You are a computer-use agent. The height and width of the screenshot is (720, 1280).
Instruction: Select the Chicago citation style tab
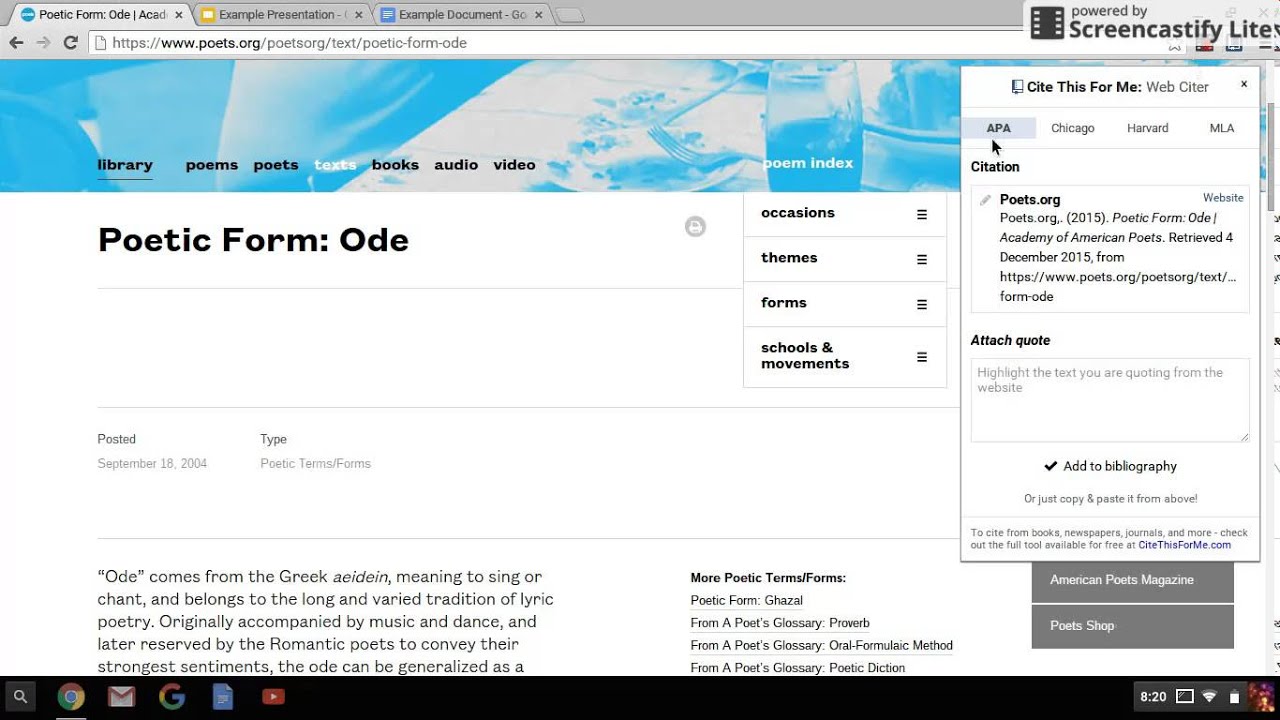(1073, 128)
